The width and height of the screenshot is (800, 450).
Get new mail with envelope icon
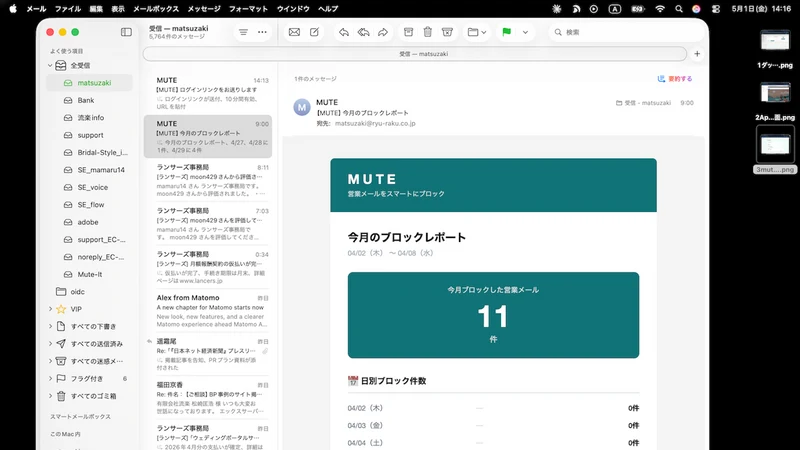click(294, 32)
